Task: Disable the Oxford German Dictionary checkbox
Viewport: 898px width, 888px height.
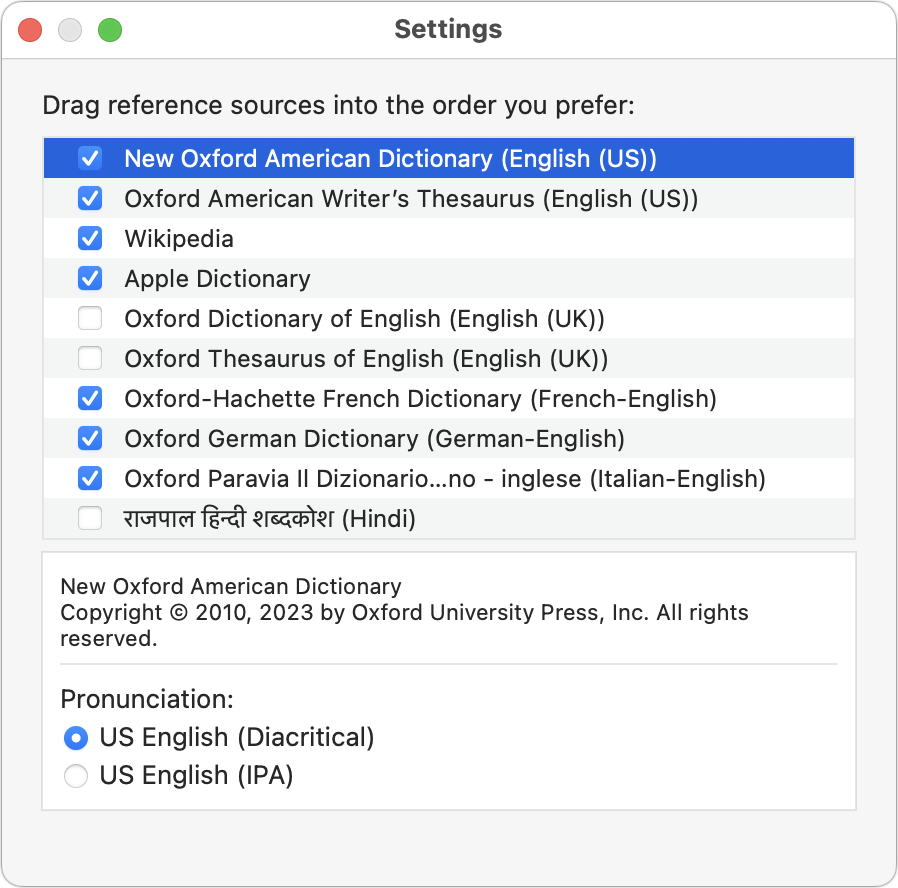Action: pyautogui.click(x=90, y=438)
